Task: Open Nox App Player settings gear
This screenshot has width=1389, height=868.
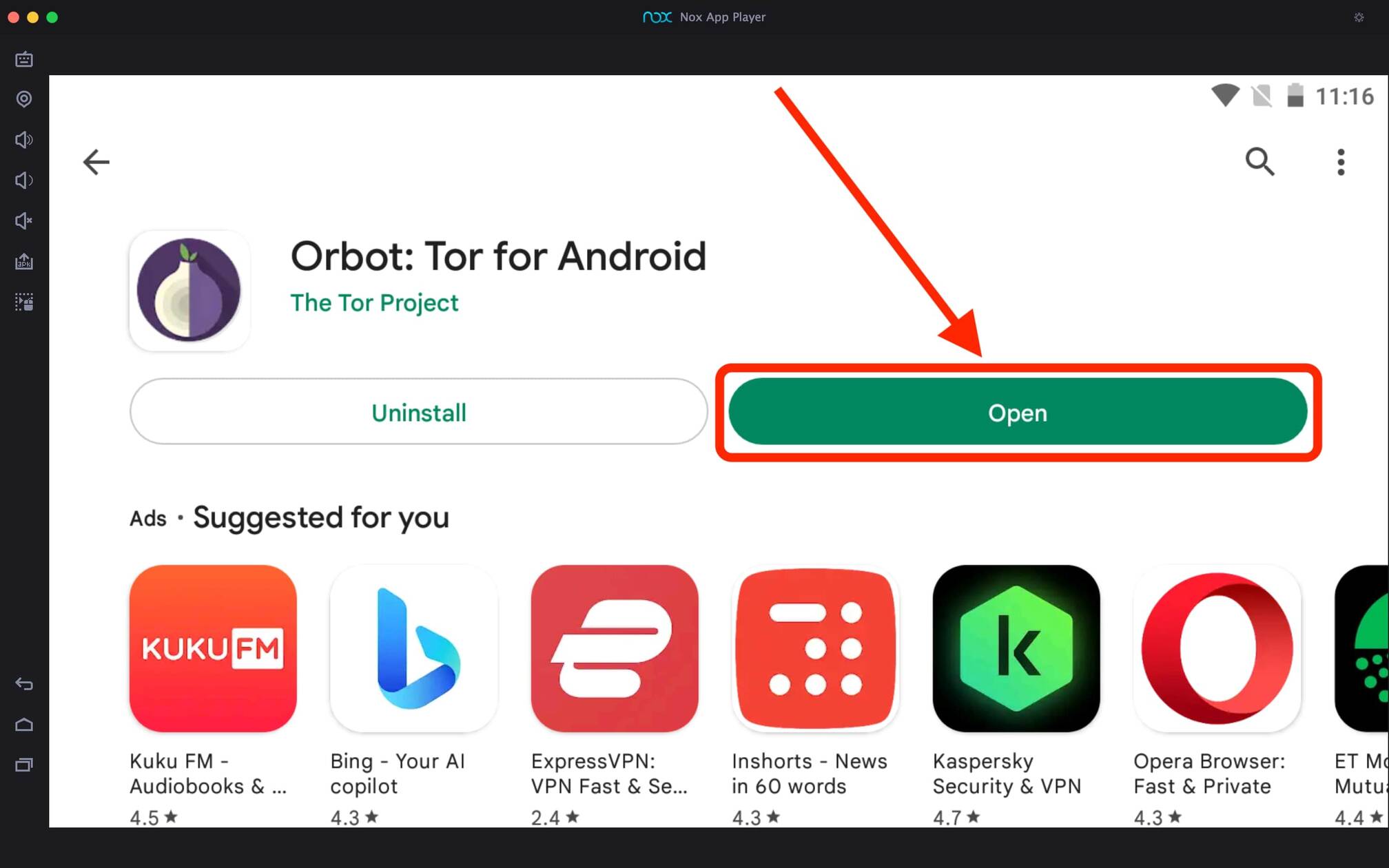Action: tap(1359, 17)
